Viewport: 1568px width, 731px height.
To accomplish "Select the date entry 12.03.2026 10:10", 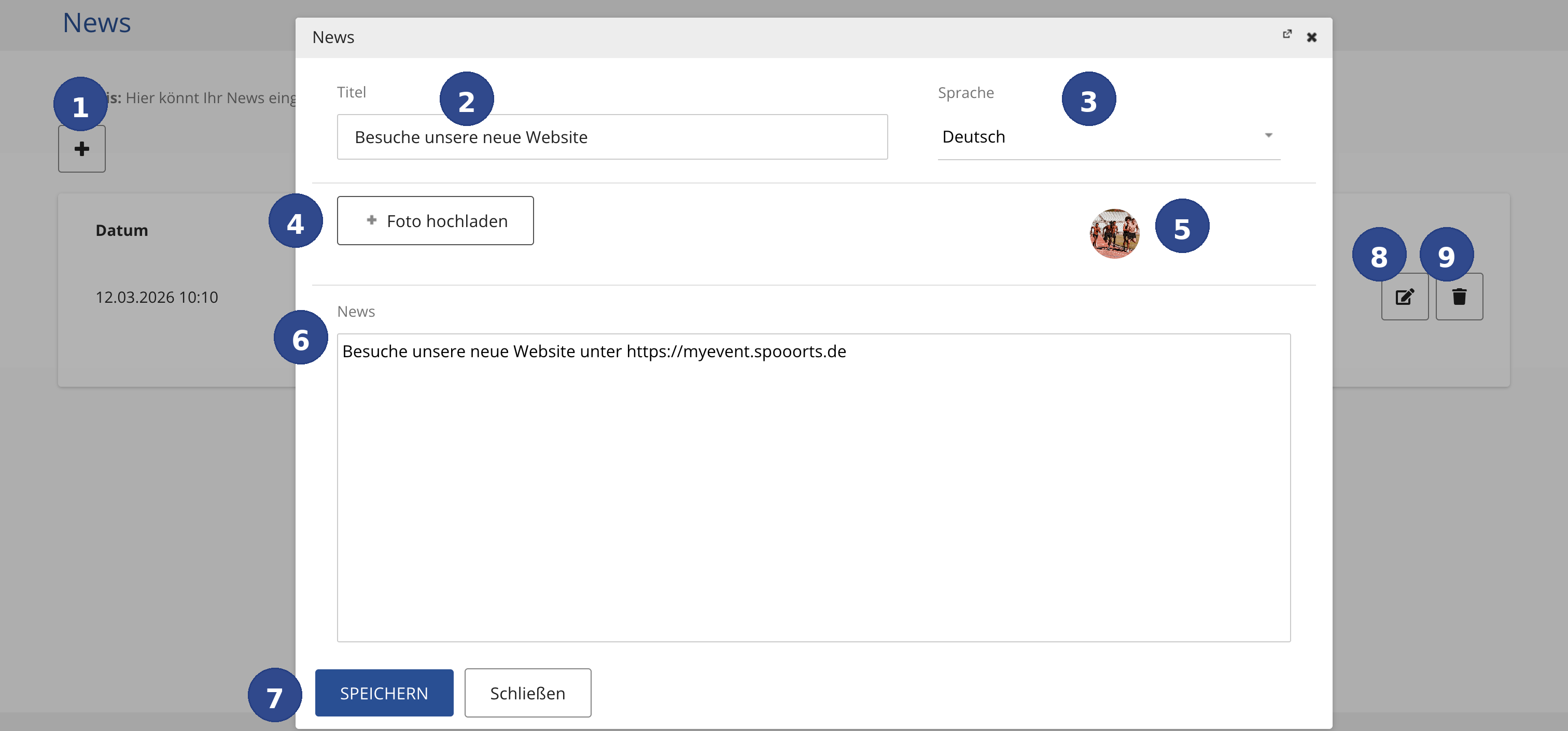I will [157, 297].
